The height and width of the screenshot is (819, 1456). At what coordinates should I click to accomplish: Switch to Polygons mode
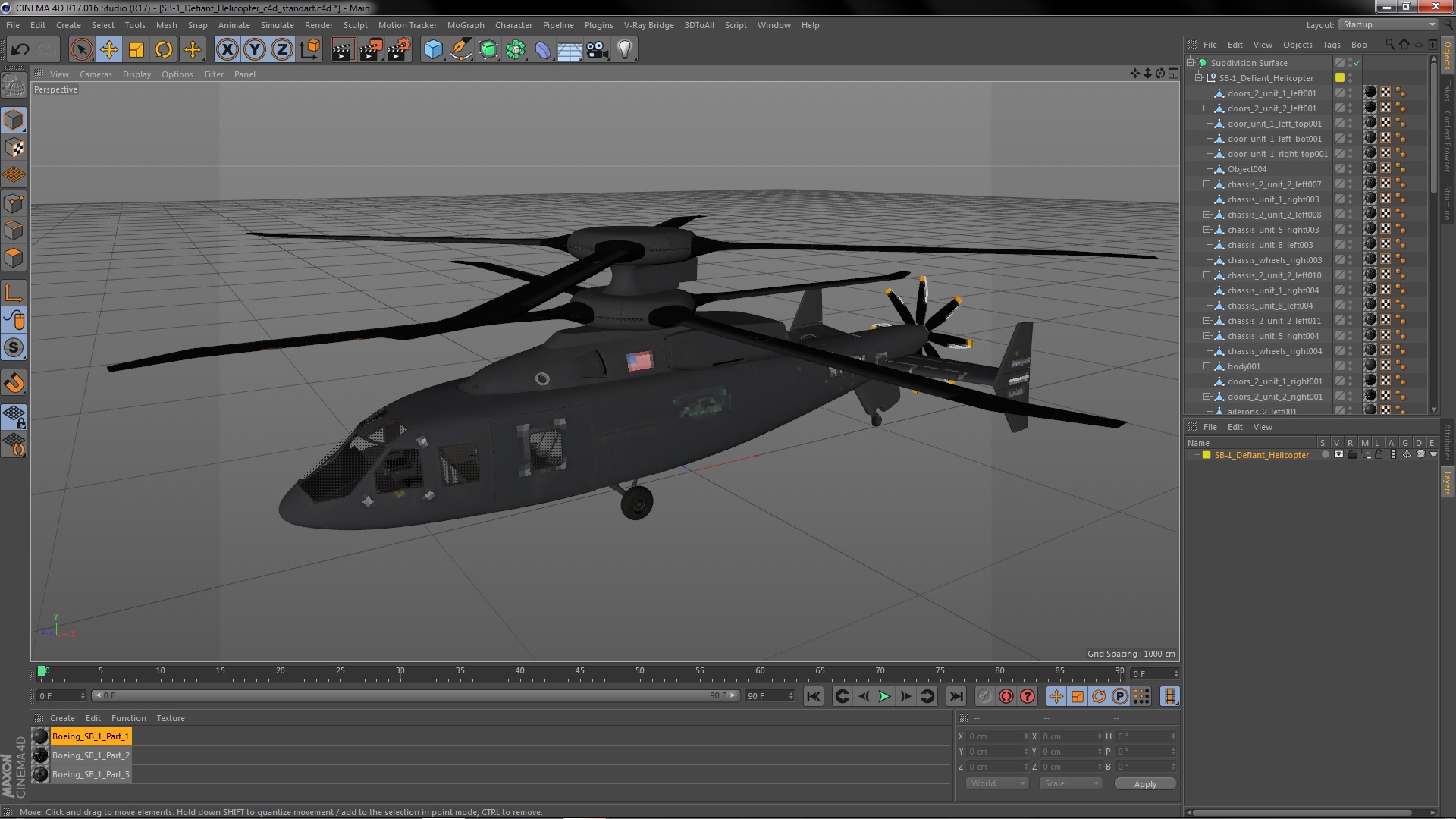pyautogui.click(x=14, y=257)
